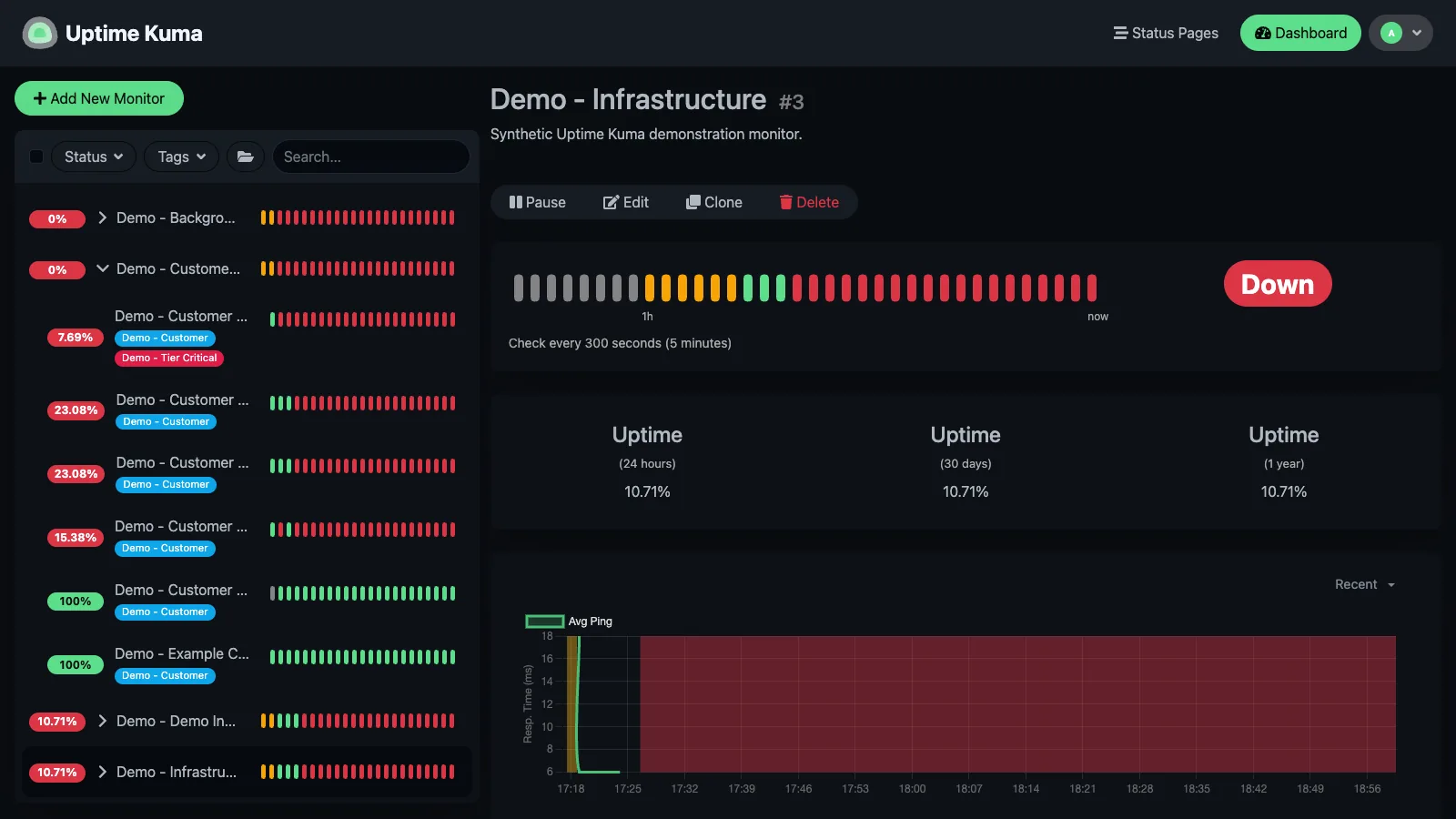Expand the Demo - Infrastru... group chevron

103,772
